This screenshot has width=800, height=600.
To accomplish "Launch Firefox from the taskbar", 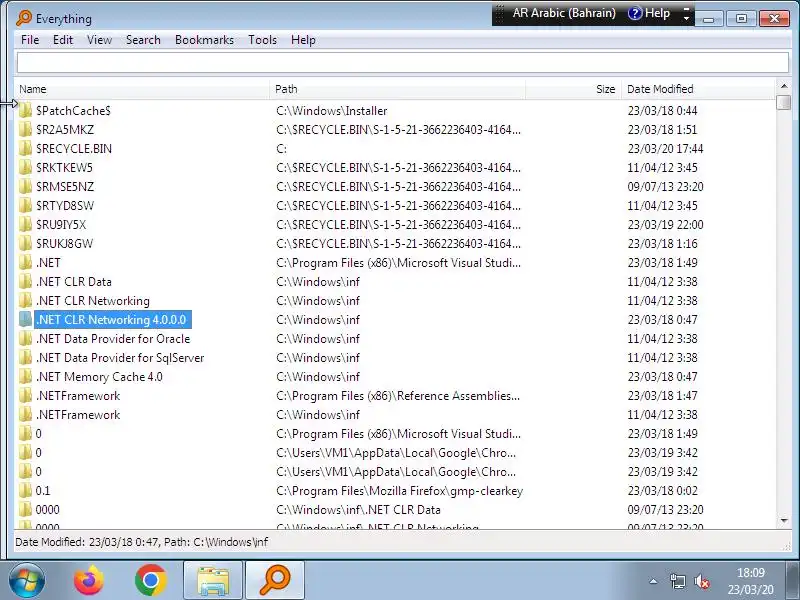I will click(89, 581).
